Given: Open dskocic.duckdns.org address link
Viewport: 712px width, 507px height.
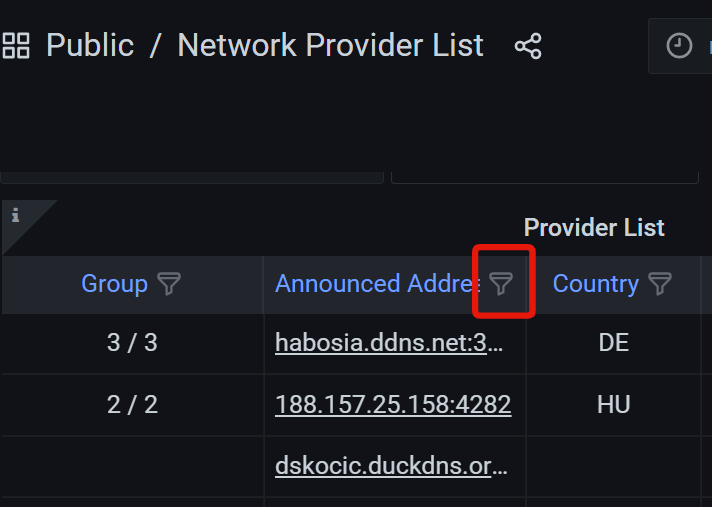Looking at the screenshot, I should (391, 466).
